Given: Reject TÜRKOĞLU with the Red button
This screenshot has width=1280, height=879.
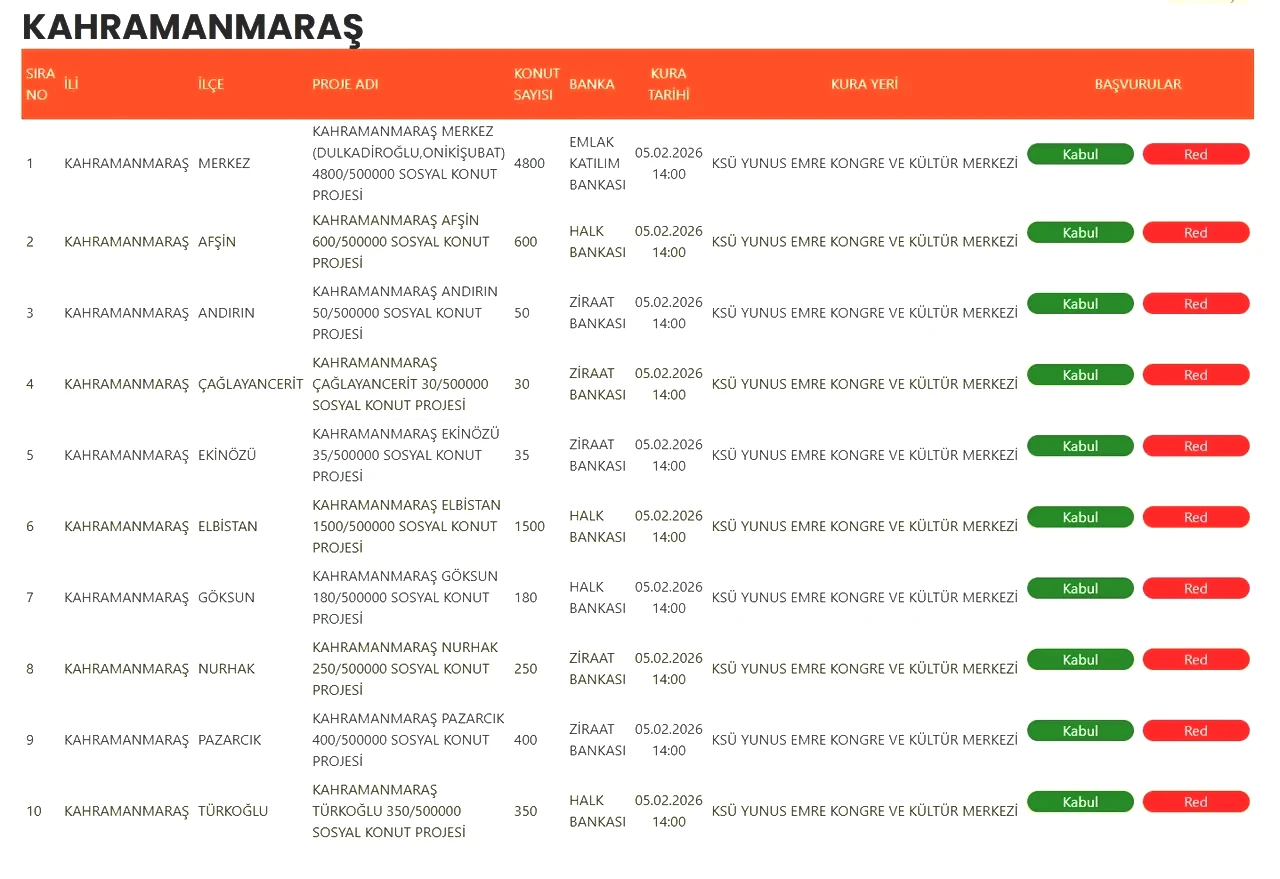Looking at the screenshot, I should [1195, 802].
